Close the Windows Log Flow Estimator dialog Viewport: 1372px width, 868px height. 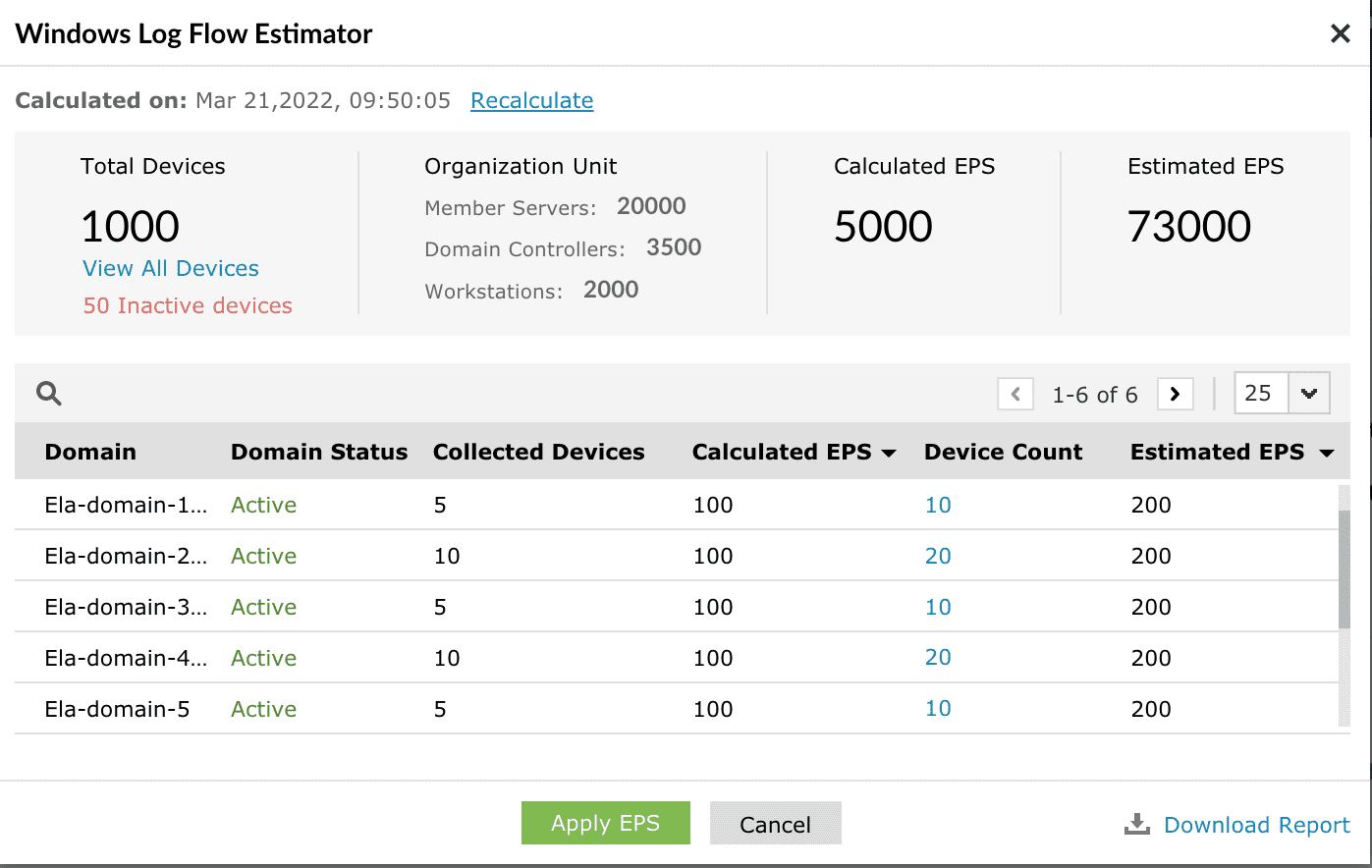[x=1340, y=34]
